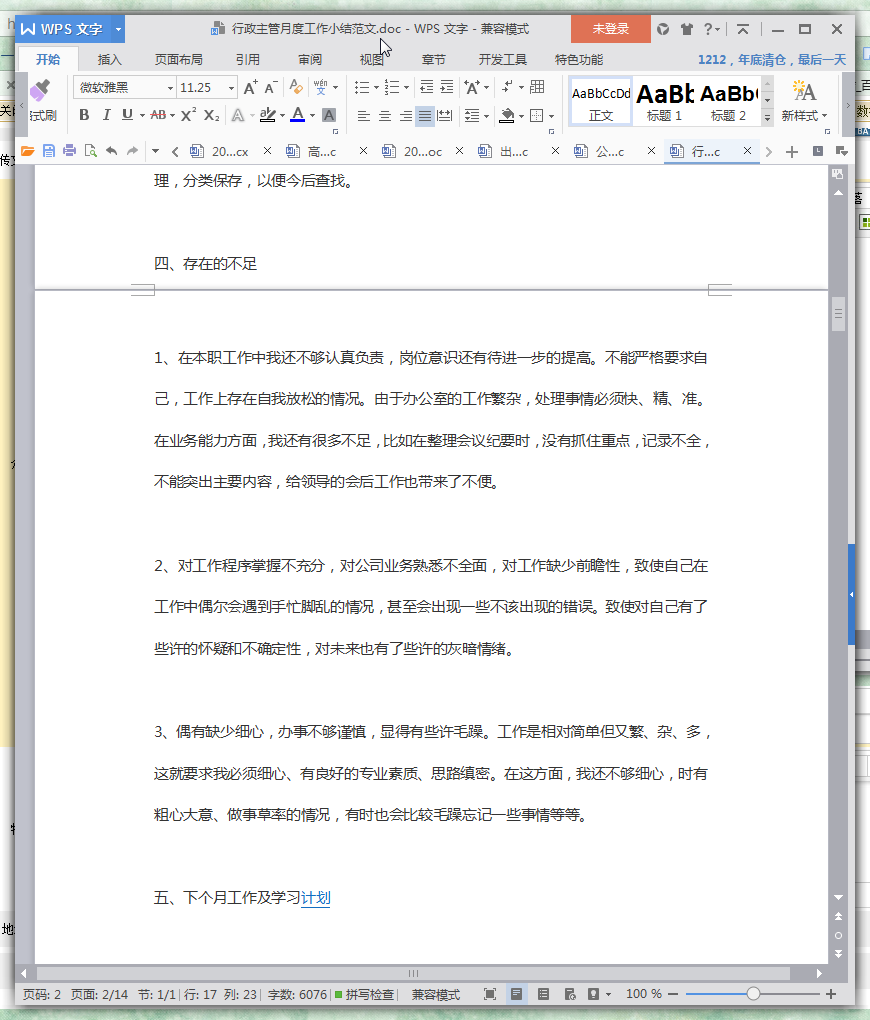Click the bulleted list icon
This screenshot has height=1020, width=870.
[362, 87]
